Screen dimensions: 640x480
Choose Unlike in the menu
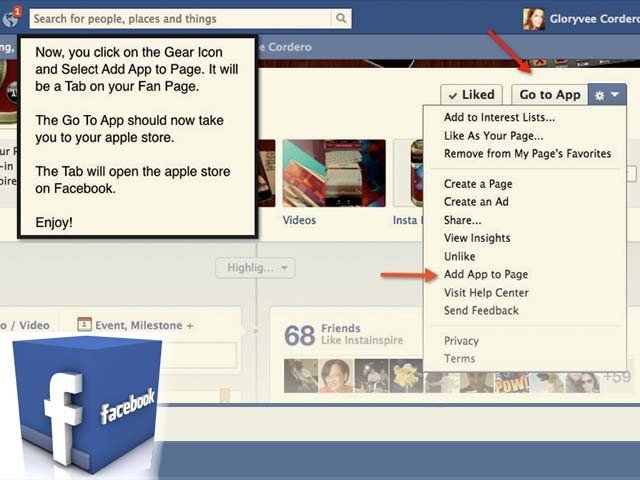tap(460, 256)
